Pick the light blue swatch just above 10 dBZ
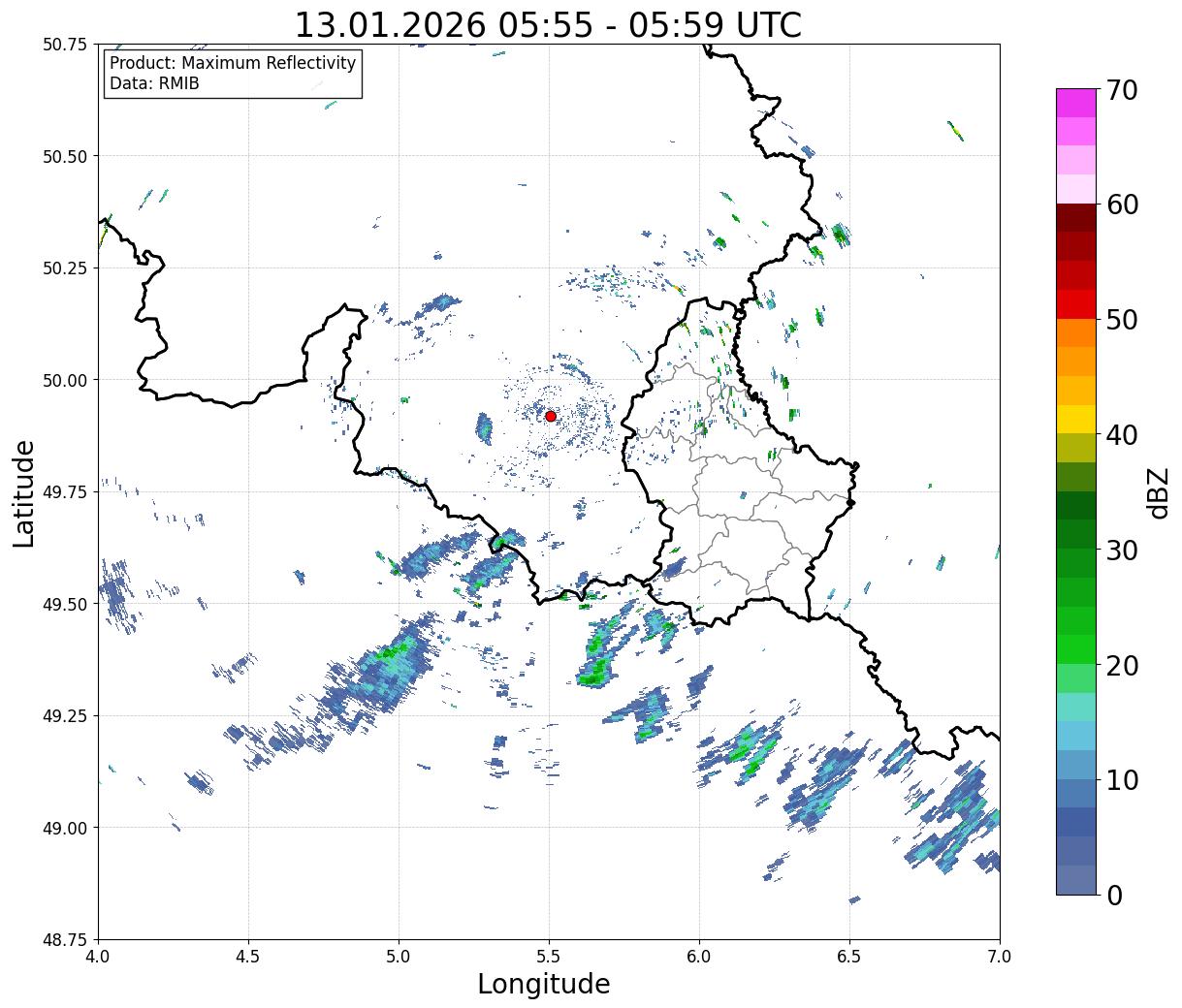The width and height of the screenshot is (1182, 1008). coord(1076,764)
